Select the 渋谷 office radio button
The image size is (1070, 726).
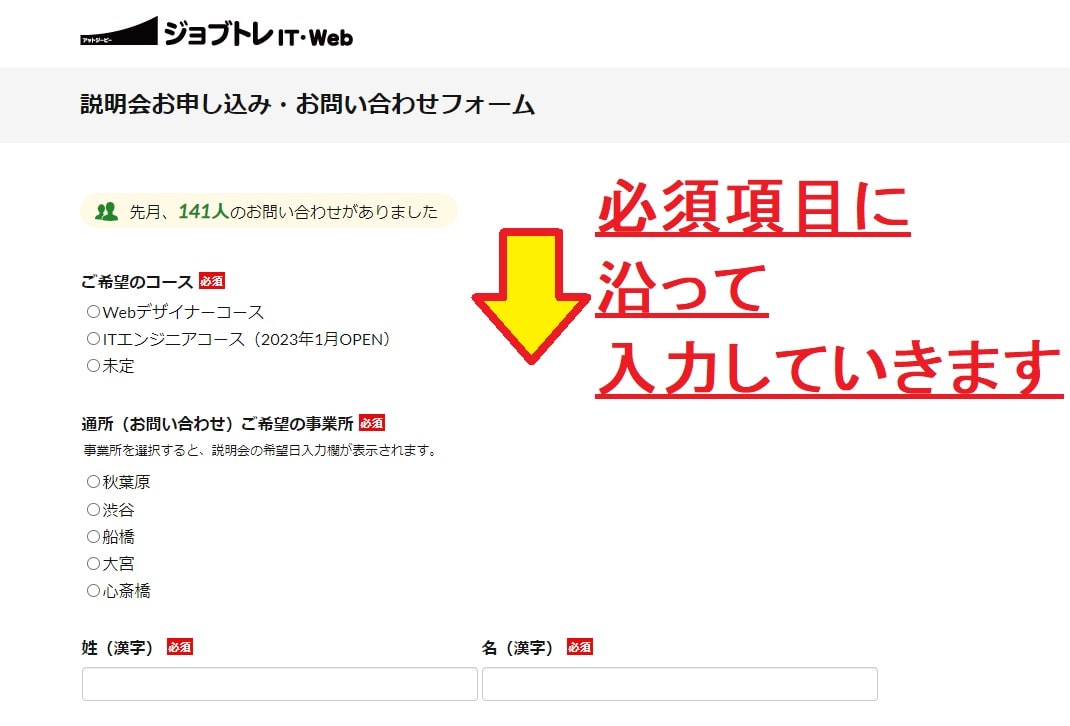pyautogui.click(x=93, y=510)
